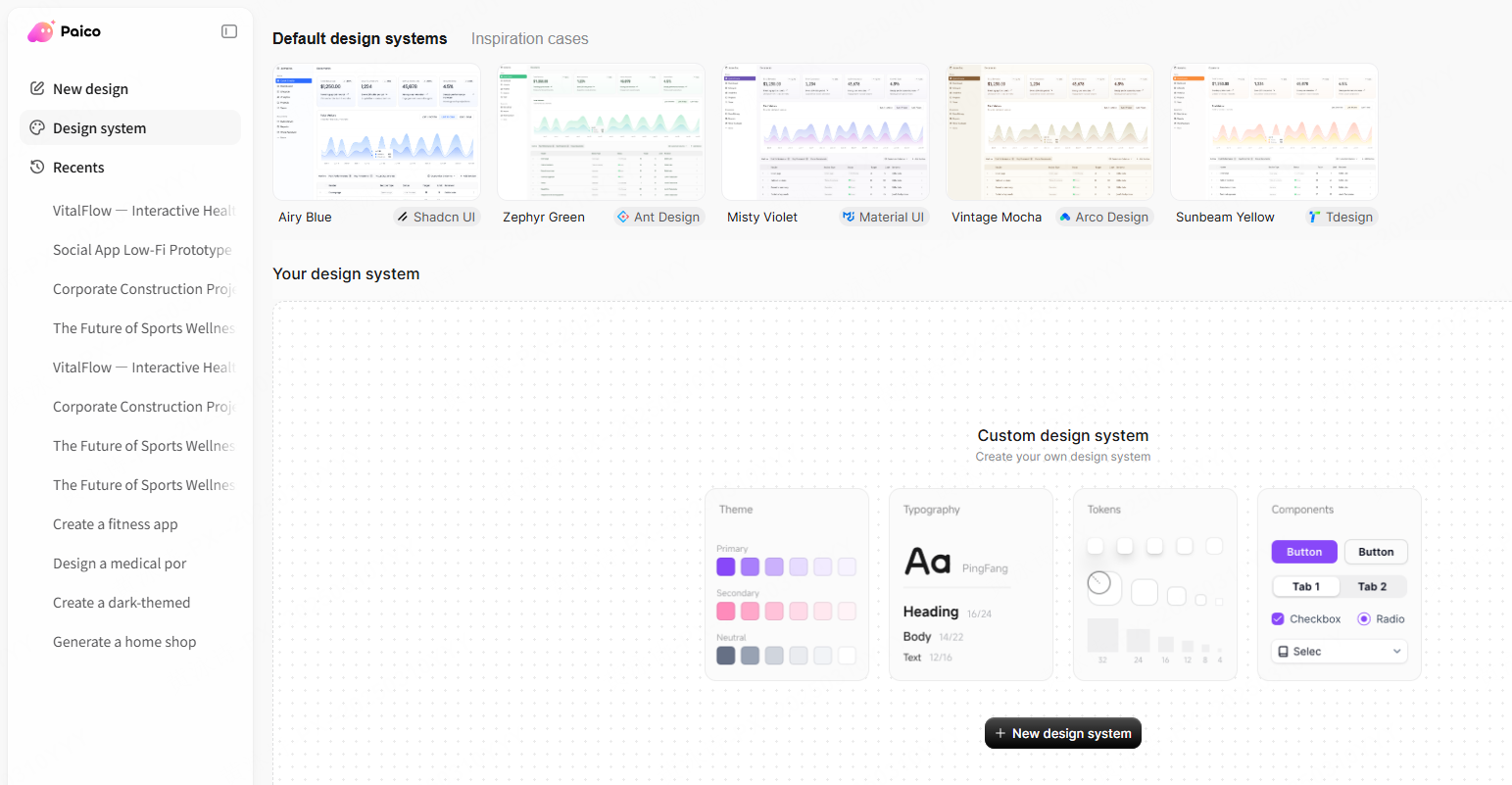Select the Radio option in Components card
The height and width of the screenshot is (785, 1512).
1364,618
